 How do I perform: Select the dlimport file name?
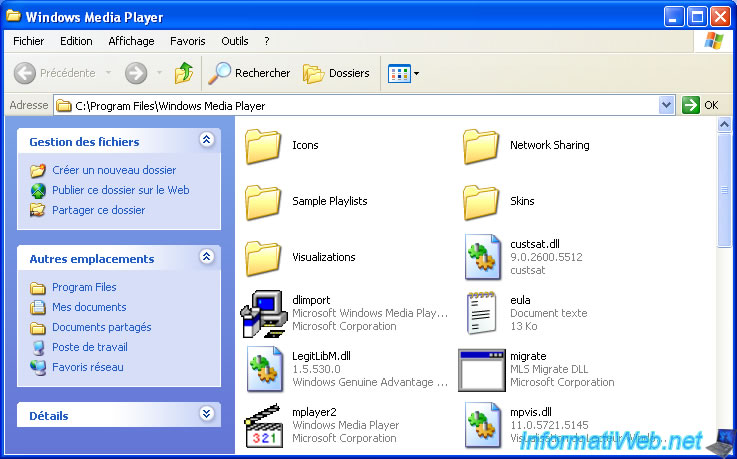tap(311, 300)
